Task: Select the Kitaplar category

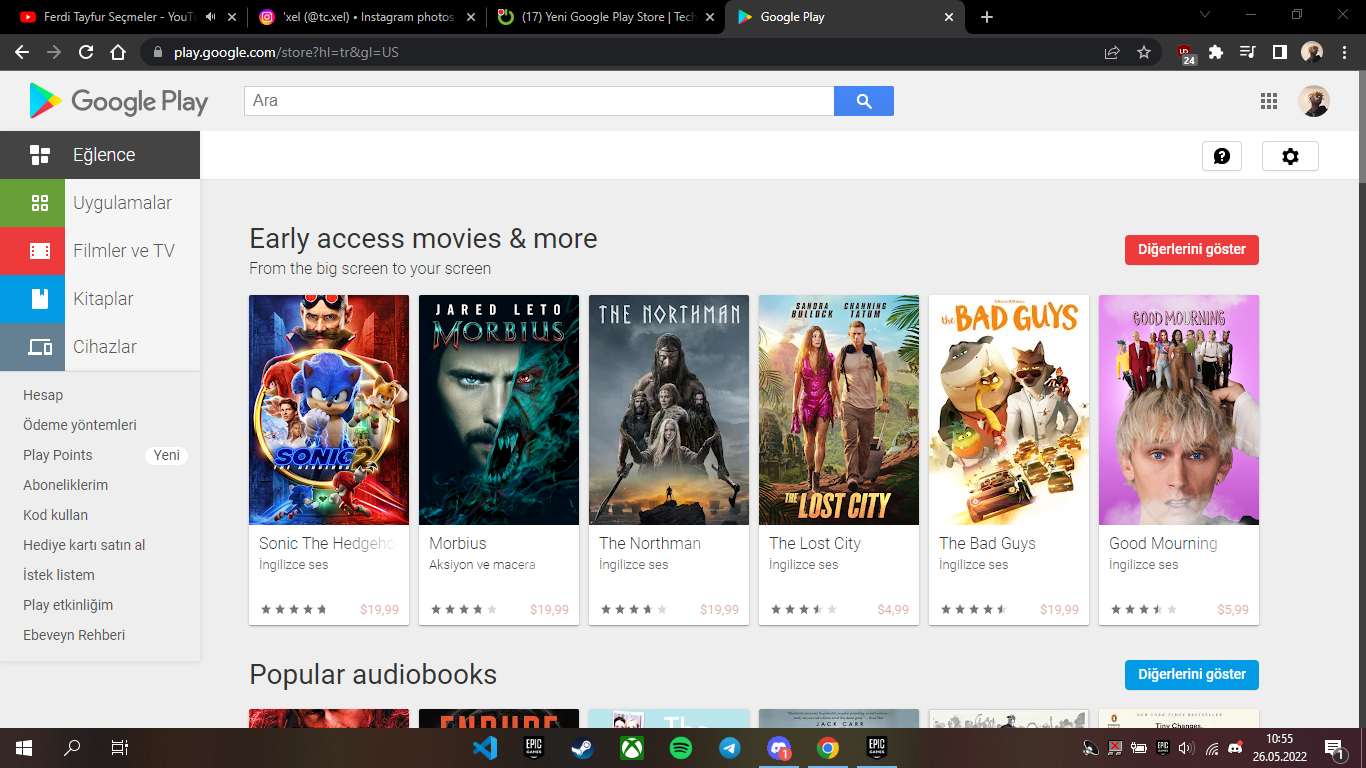Action: (100, 299)
